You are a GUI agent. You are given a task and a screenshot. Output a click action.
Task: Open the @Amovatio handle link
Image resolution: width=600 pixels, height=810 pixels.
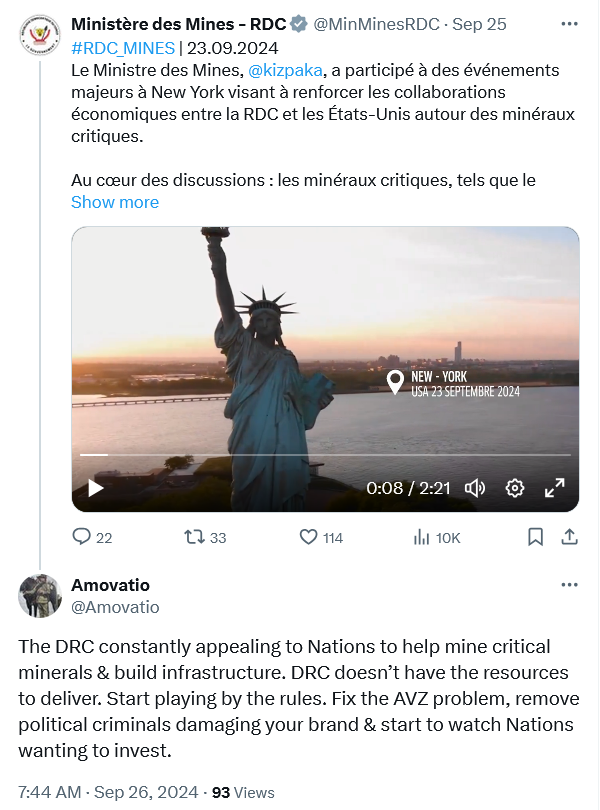pyautogui.click(x=115, y=607)
